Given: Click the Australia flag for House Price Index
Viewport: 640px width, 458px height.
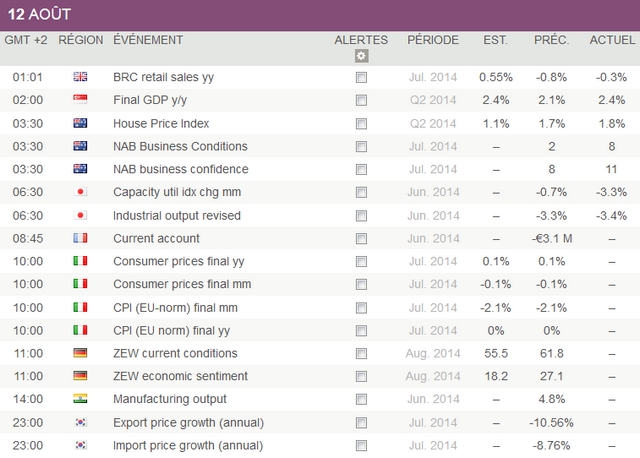Looking at the screenshot, I should click(81, 123).
